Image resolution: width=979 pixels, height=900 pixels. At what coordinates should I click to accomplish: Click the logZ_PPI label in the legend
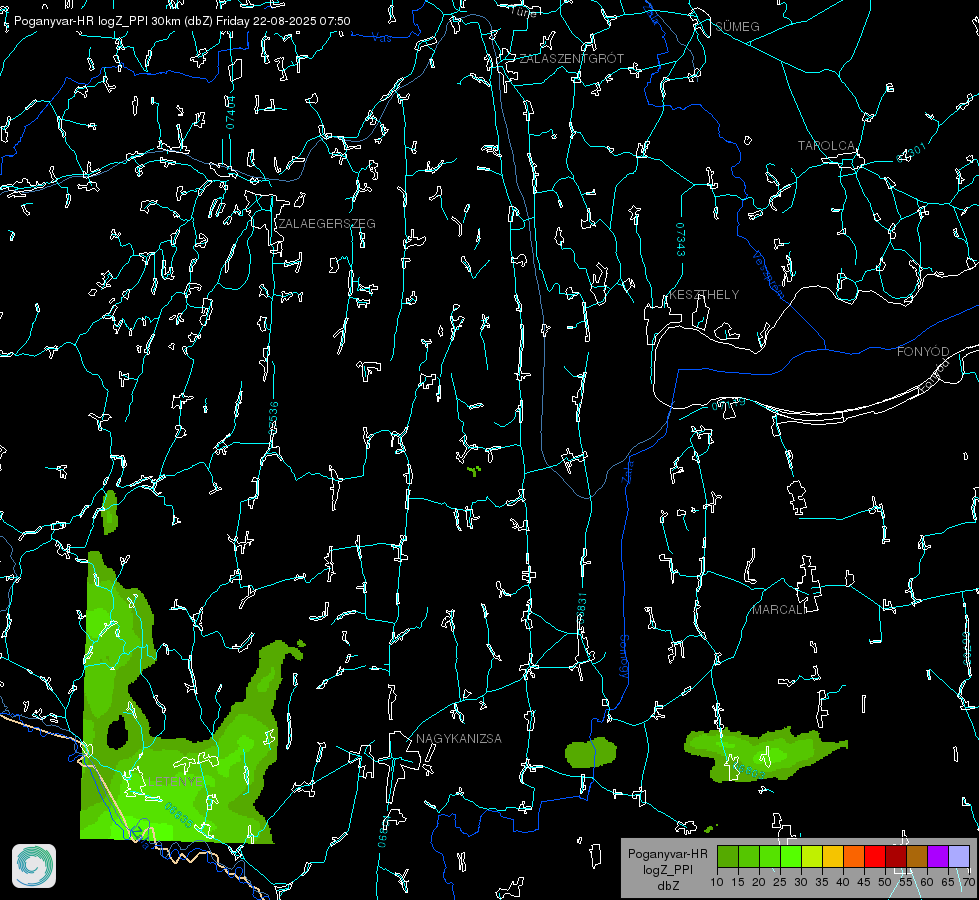pyautogui.click(x=668, y=869)
